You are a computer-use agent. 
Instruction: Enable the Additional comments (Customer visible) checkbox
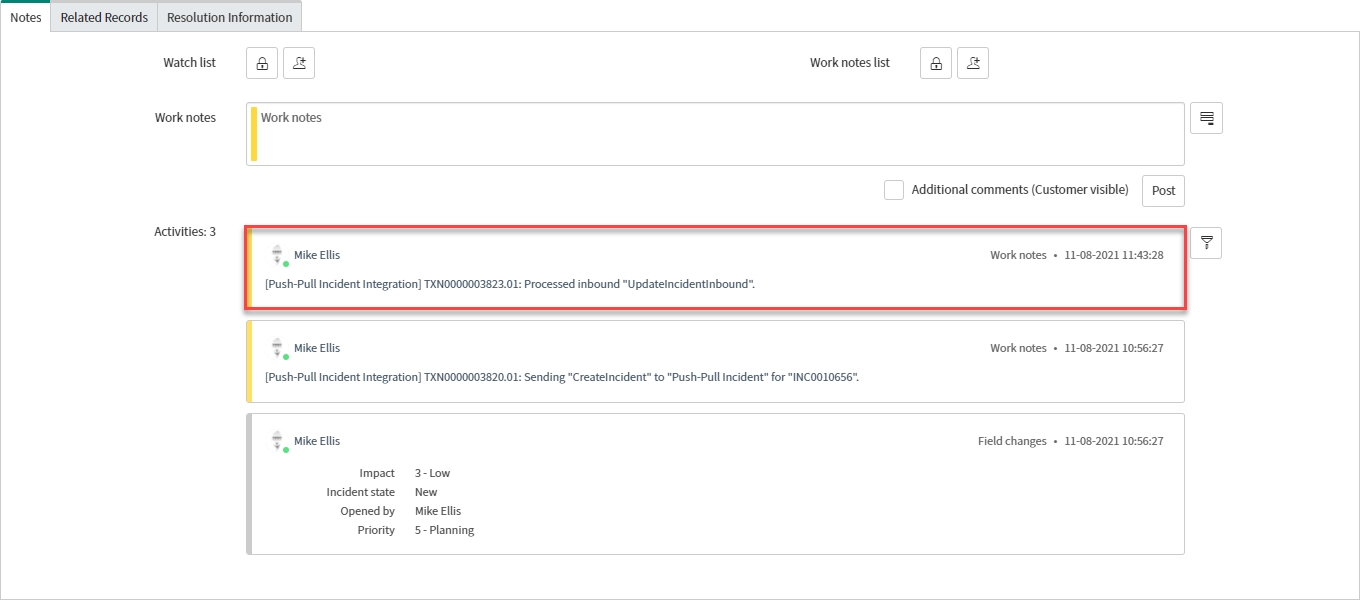894,190
